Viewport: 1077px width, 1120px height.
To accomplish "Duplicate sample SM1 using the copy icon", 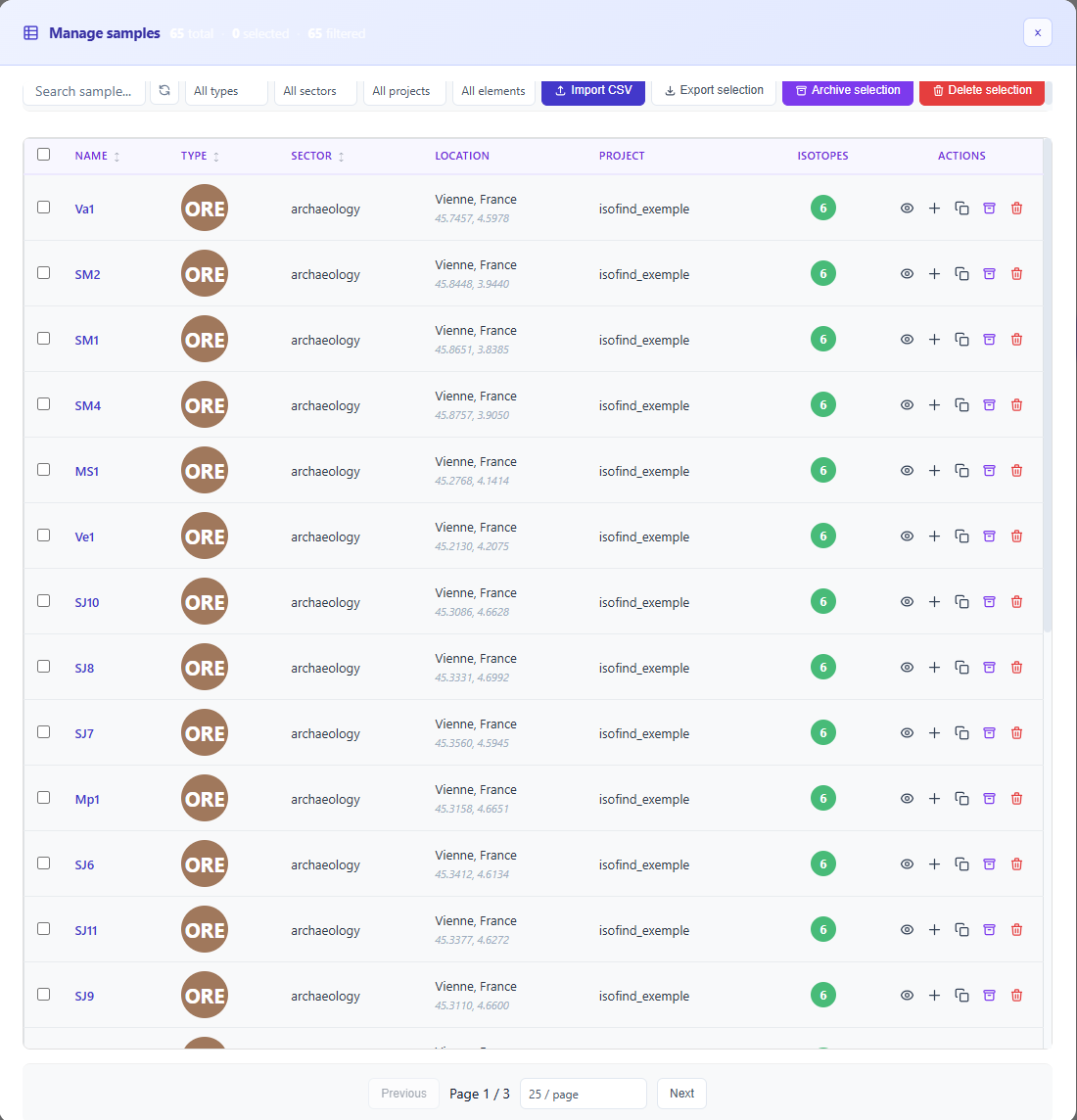I will click(961, 340).
